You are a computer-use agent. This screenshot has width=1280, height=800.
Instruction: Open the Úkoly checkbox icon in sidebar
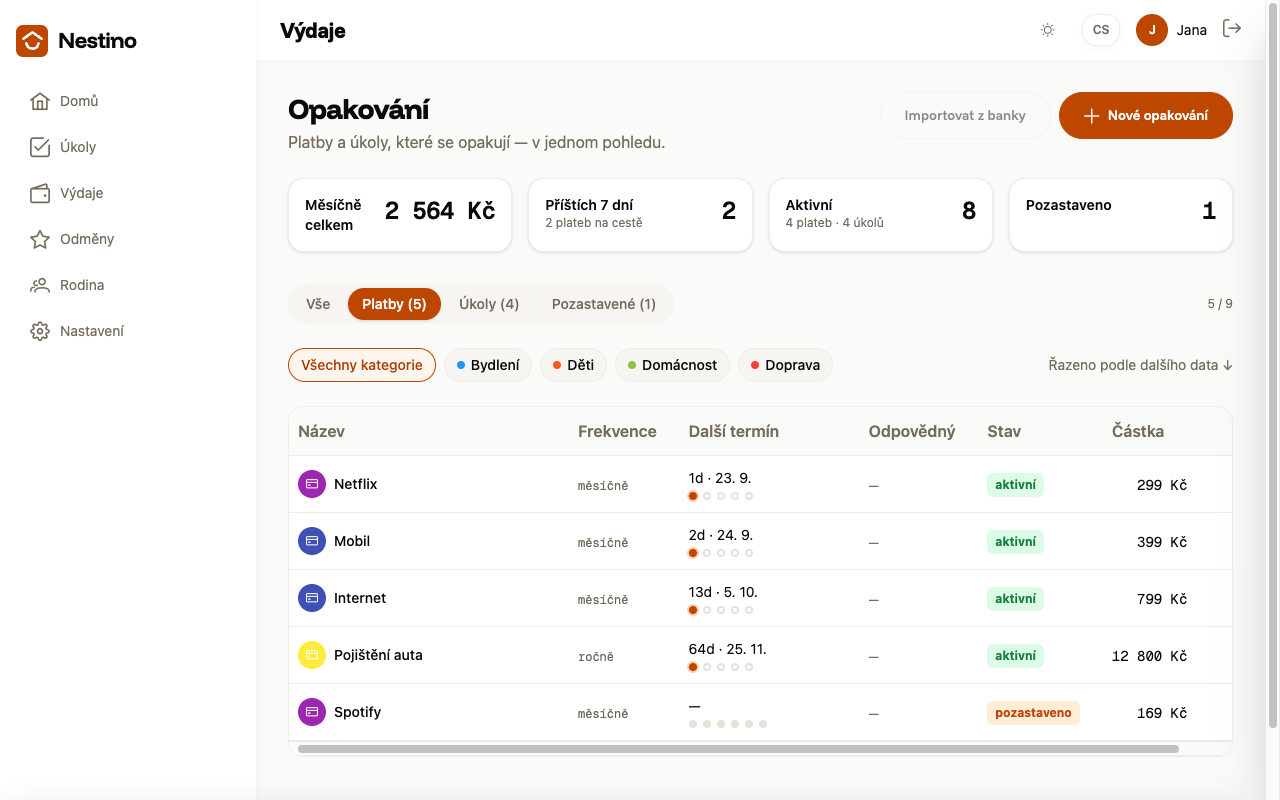[x=40, y=147]
